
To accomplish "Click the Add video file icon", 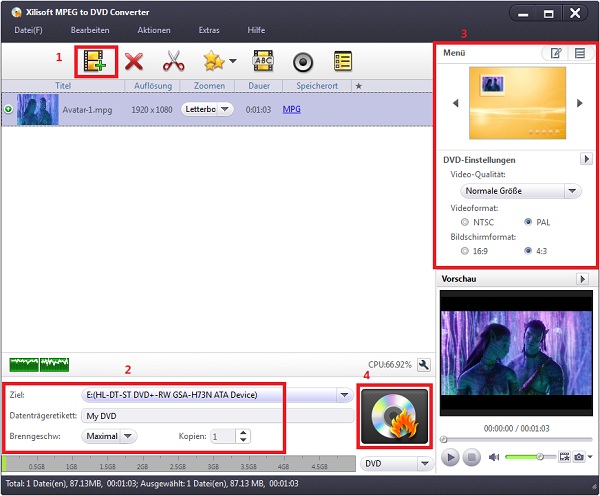I will tap(95, 61).
